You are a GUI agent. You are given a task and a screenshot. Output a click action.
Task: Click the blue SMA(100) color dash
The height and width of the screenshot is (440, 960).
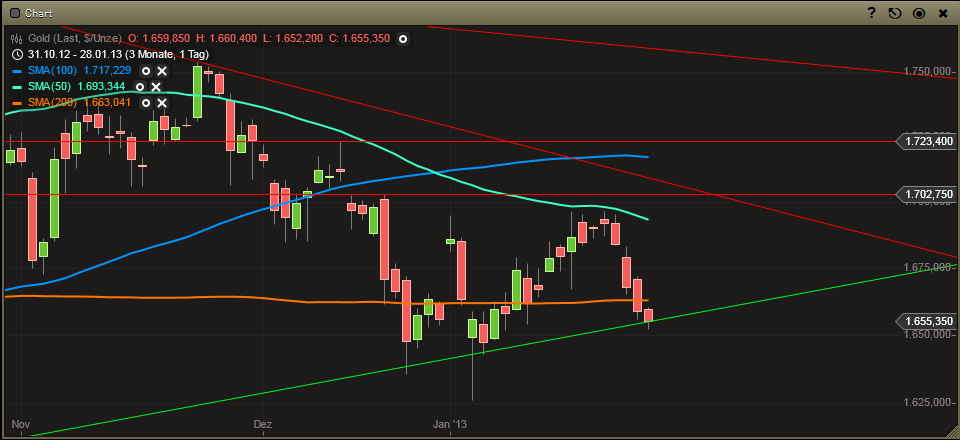(x=17, y=71)
